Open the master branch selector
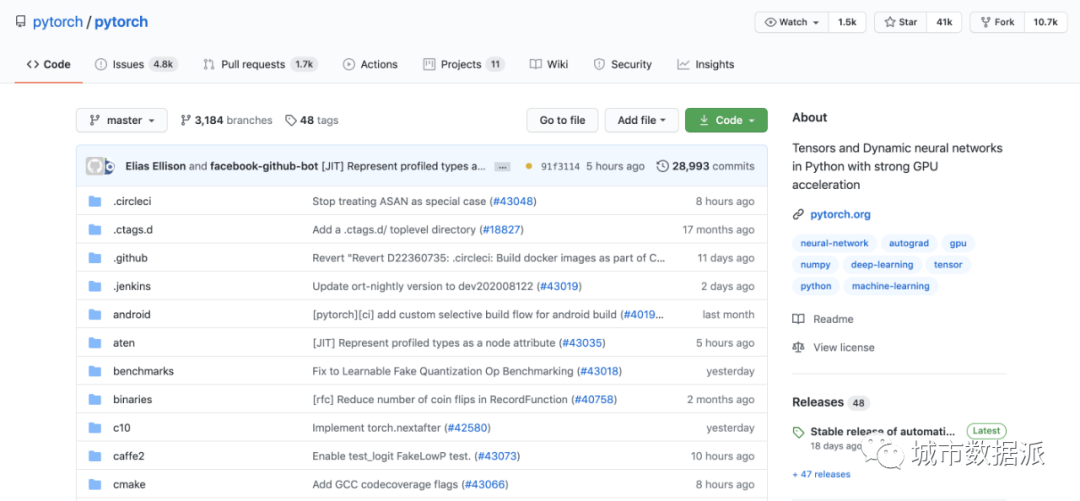This screenshot has width=1080, height=501. point(121,120)
